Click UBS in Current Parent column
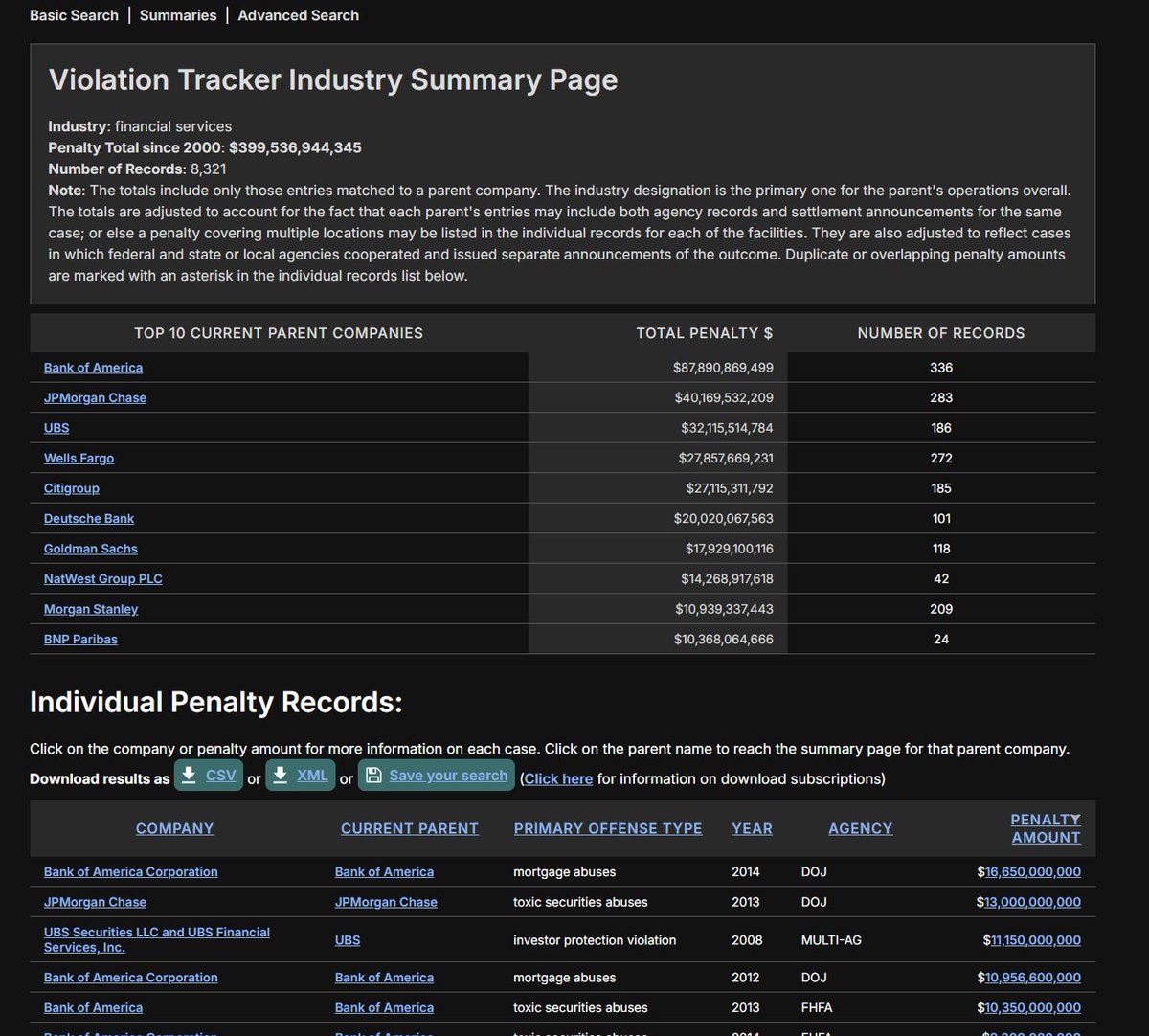The width and height of the screenshot is (1149, 1036). pos(348,940)
